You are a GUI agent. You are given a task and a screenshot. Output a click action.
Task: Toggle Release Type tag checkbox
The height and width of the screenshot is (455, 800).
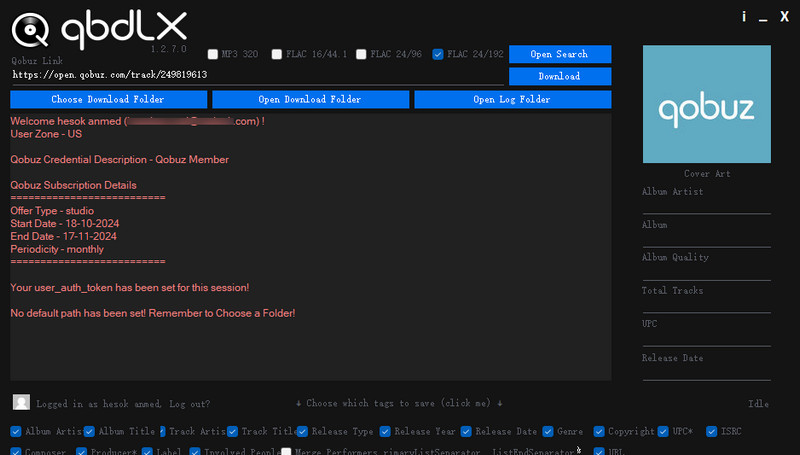[302, 432]
